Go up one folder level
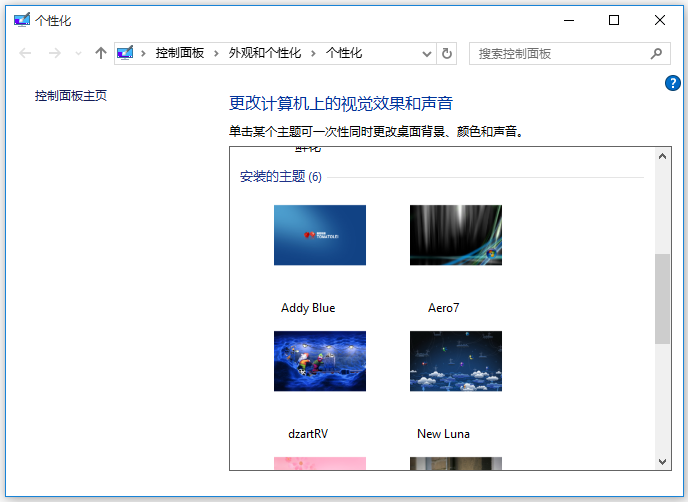Image resolution: width=688 pixels, height=502 pixels. pyautogui.click(x=100, y=53)
